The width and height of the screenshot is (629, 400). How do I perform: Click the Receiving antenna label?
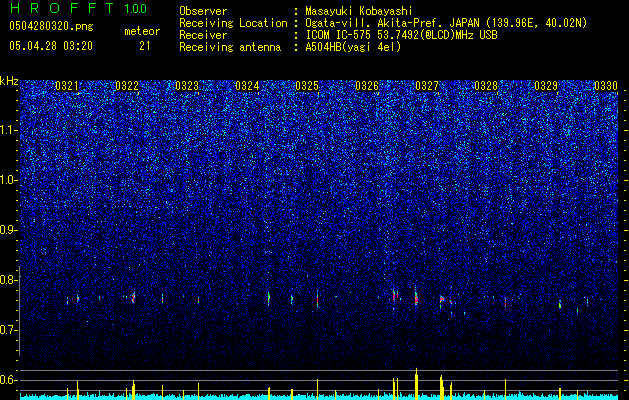[230, 47]
